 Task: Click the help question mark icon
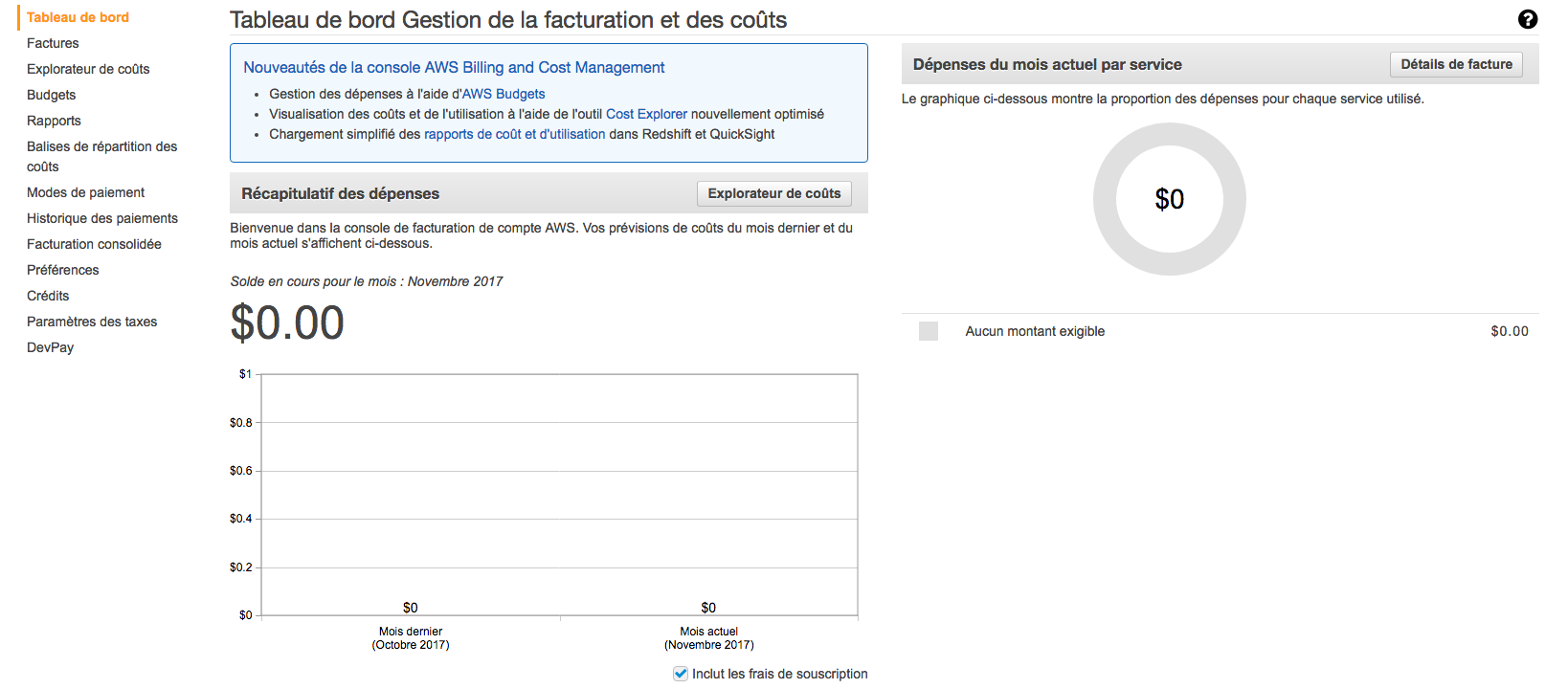[1528, 19]
